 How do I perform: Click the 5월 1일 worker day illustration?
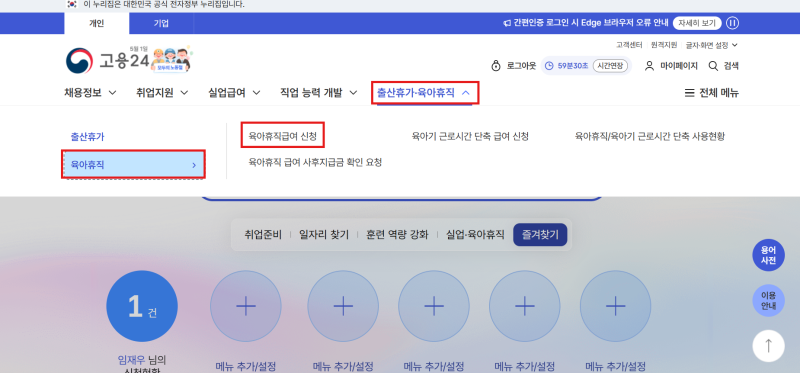(171, 59)
